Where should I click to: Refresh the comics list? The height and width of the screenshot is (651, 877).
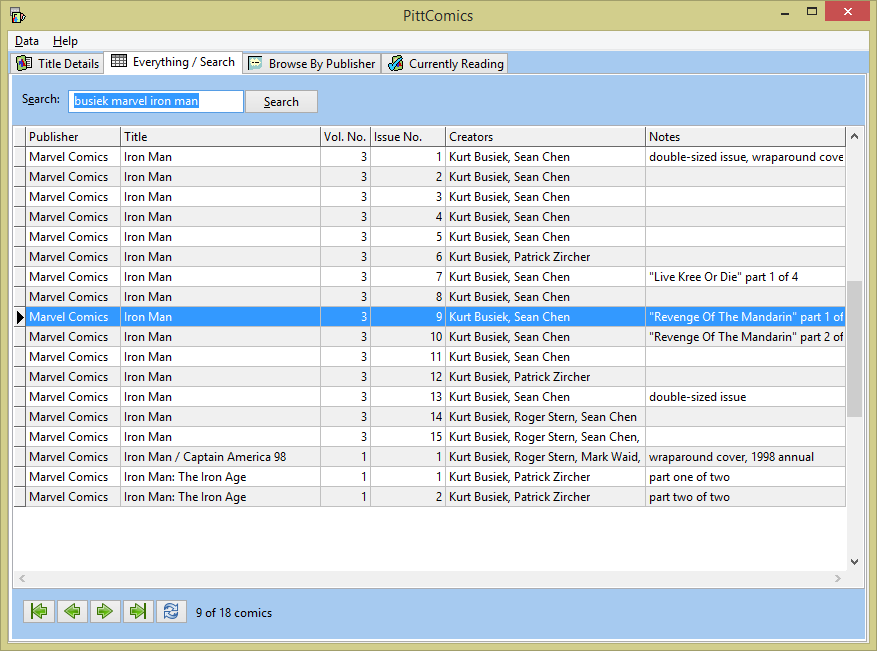click(171, 611)
